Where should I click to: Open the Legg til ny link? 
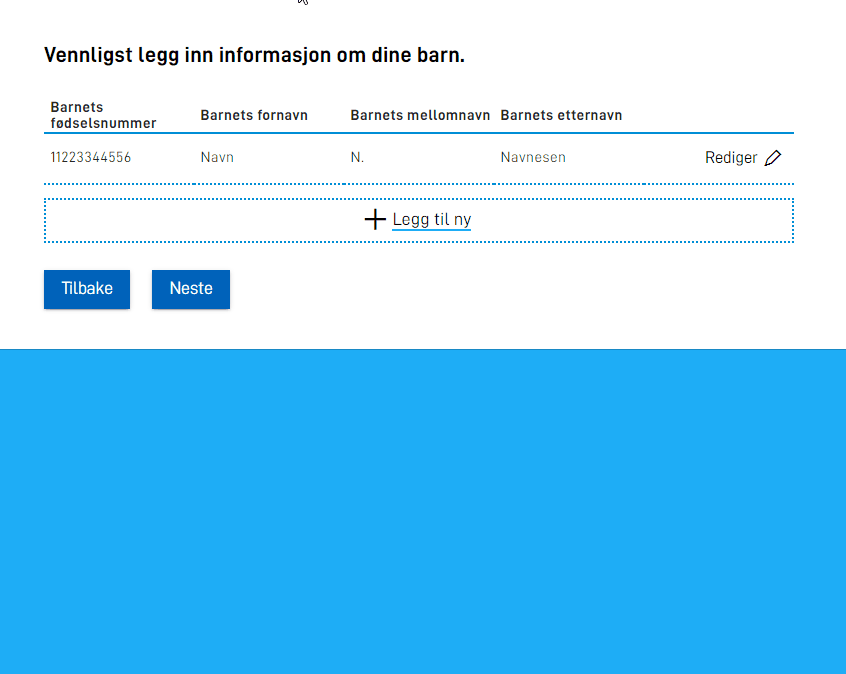[x=431, y=220]
